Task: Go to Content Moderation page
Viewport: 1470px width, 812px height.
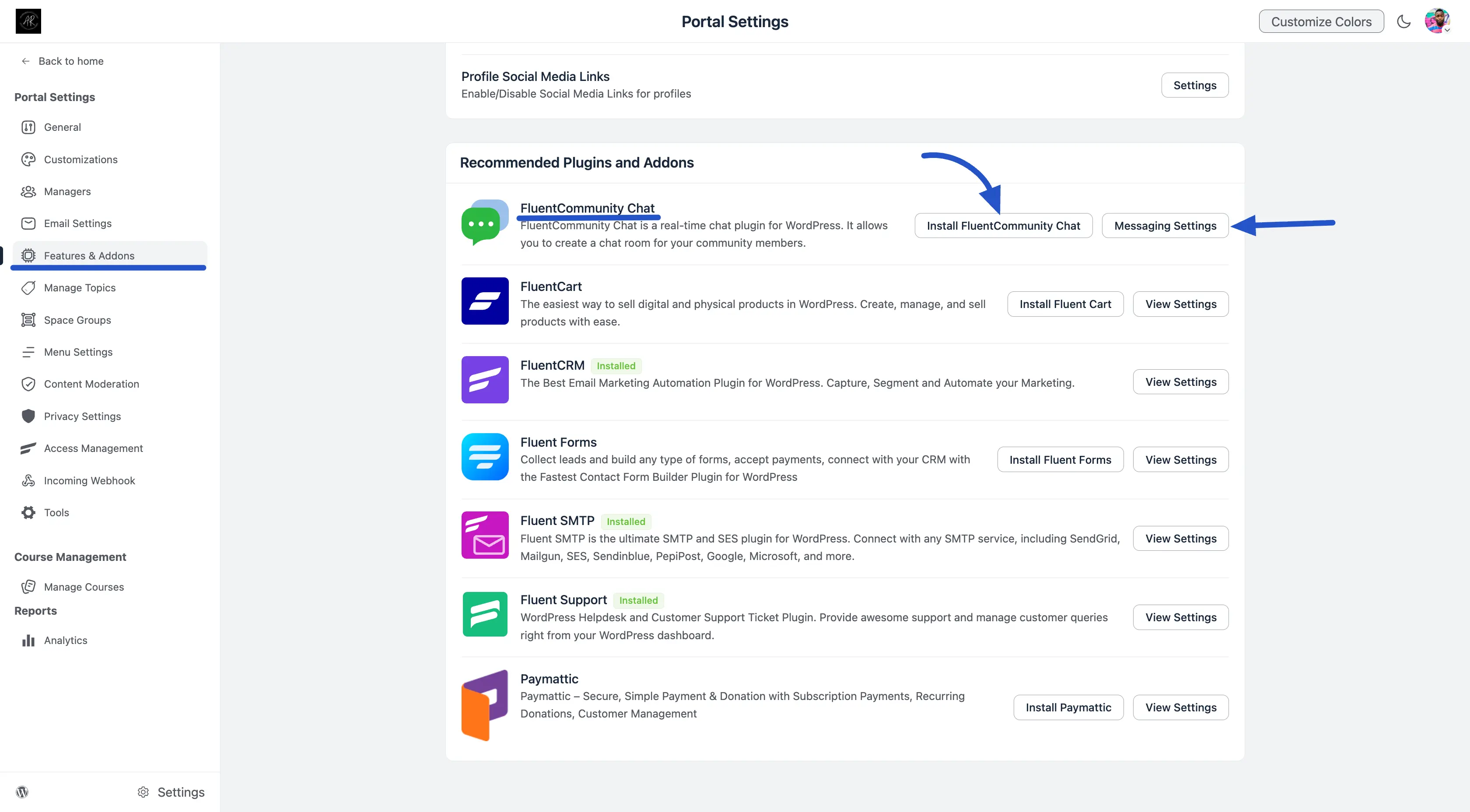Action: click(x=109, y=384)
